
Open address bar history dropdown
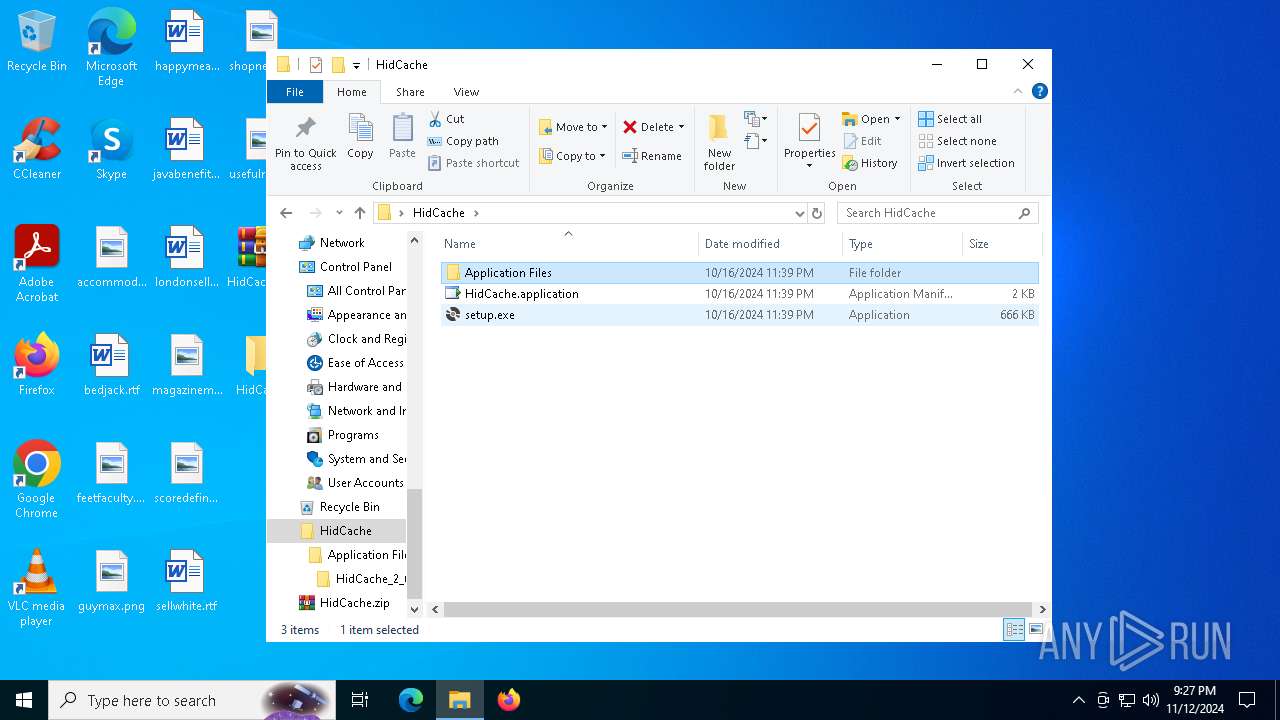799,213
